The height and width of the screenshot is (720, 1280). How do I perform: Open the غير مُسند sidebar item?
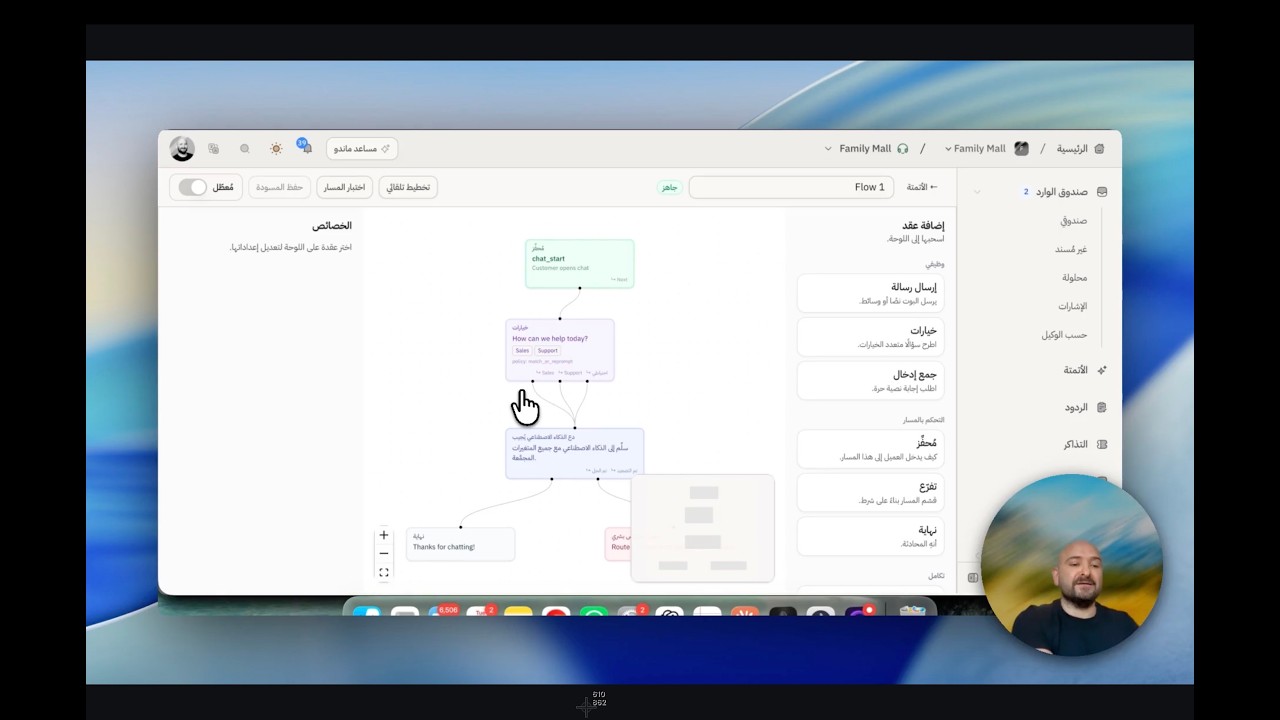click(1071, 249)
